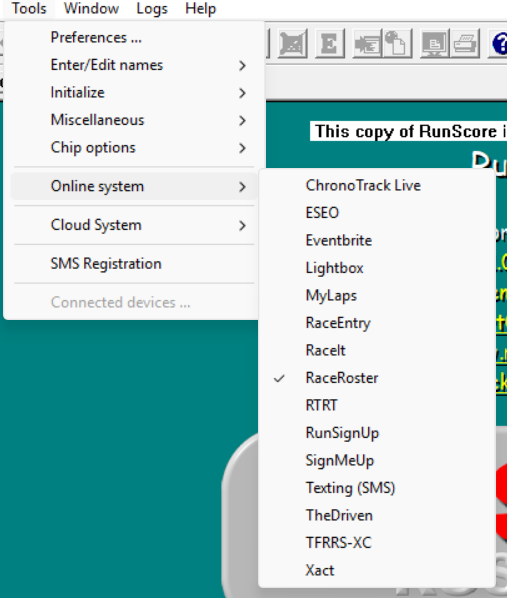Expand the Chip options submenu
The height and width of the screenshot is (598, 507).
click(134, 148)
